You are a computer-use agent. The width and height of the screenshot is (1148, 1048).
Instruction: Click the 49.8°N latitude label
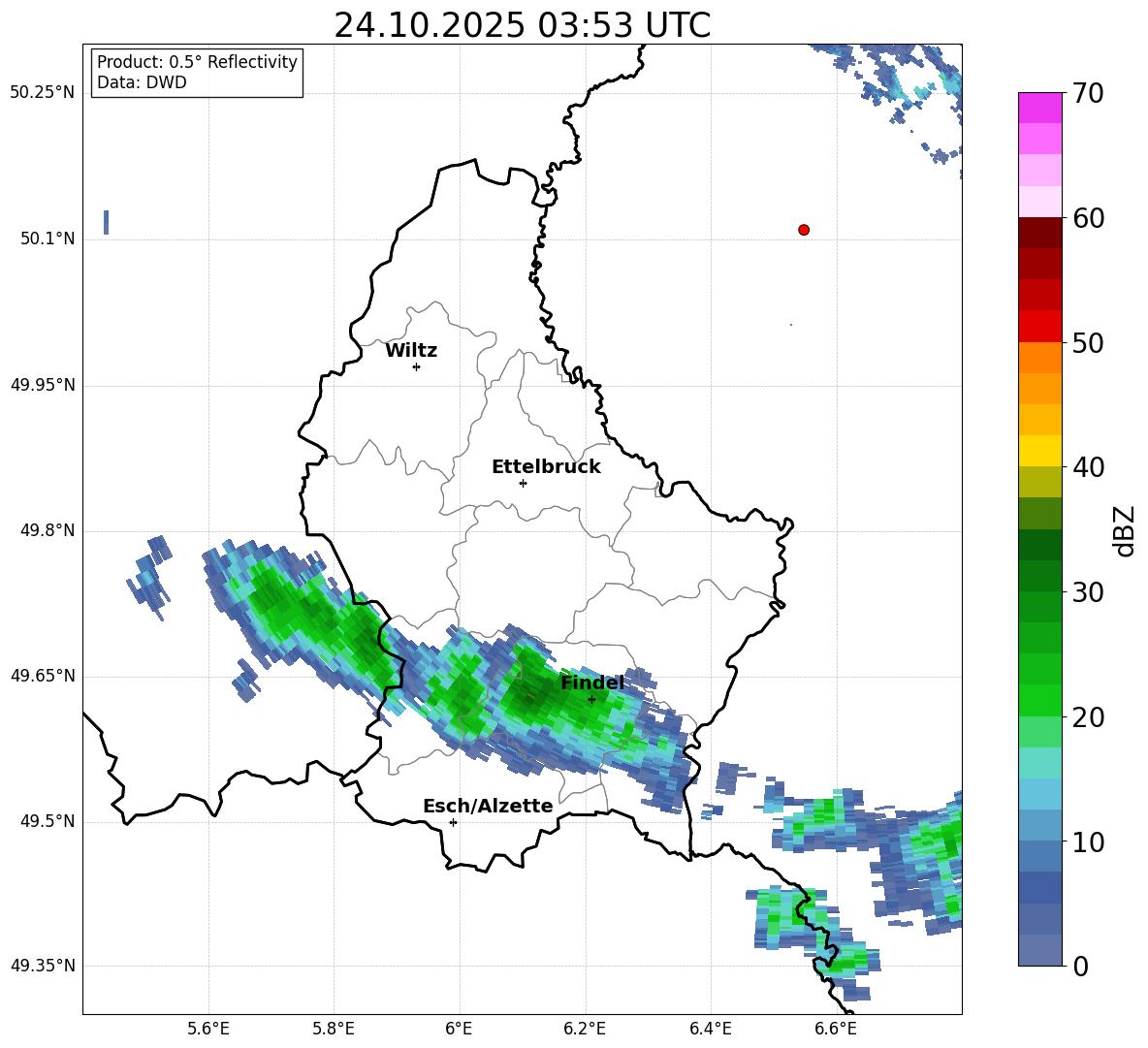pyautogui.click(x=47, y=530)
